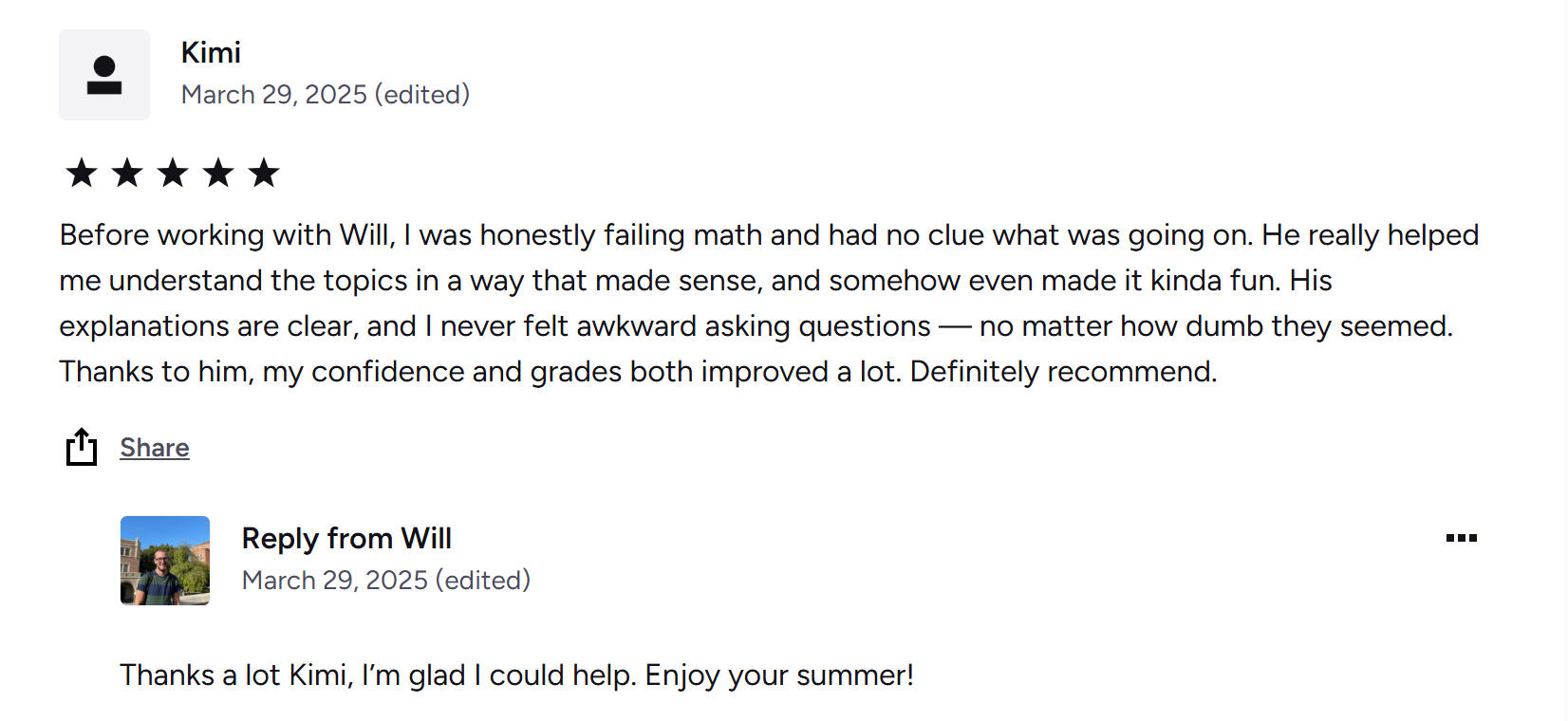1568x721 pixels.
Task: Click the fourth rating star
Action: [218, 173]
